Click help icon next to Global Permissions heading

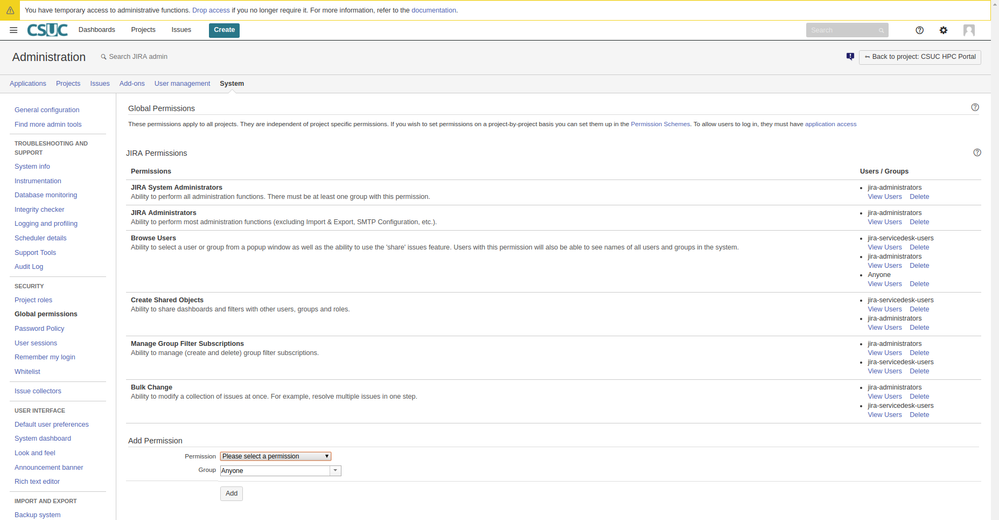click(x=975, y=107)
